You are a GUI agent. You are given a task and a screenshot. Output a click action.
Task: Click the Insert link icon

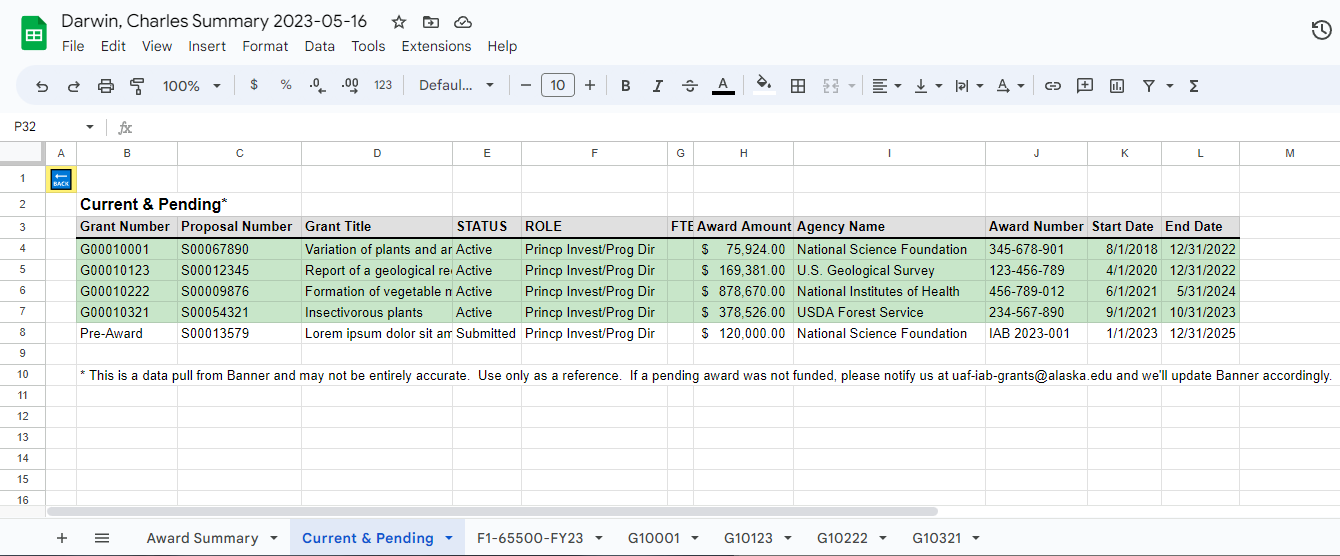[x=1052, y=86]
